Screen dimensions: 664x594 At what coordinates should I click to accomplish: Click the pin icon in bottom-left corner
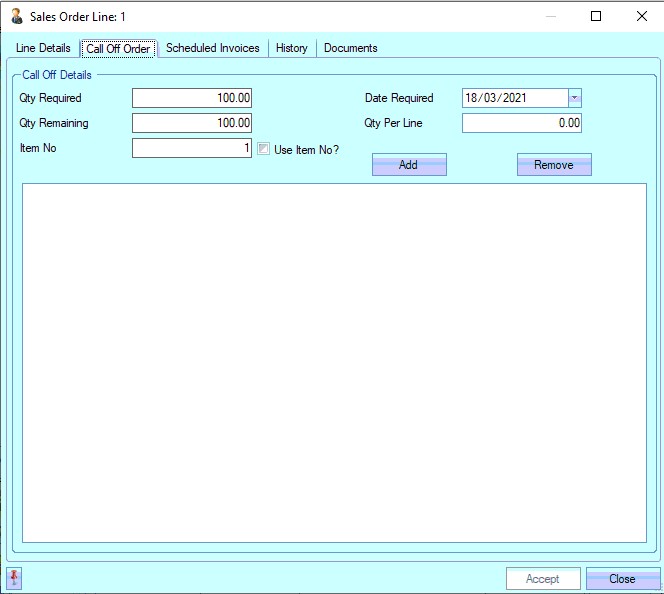pos(14,578)
